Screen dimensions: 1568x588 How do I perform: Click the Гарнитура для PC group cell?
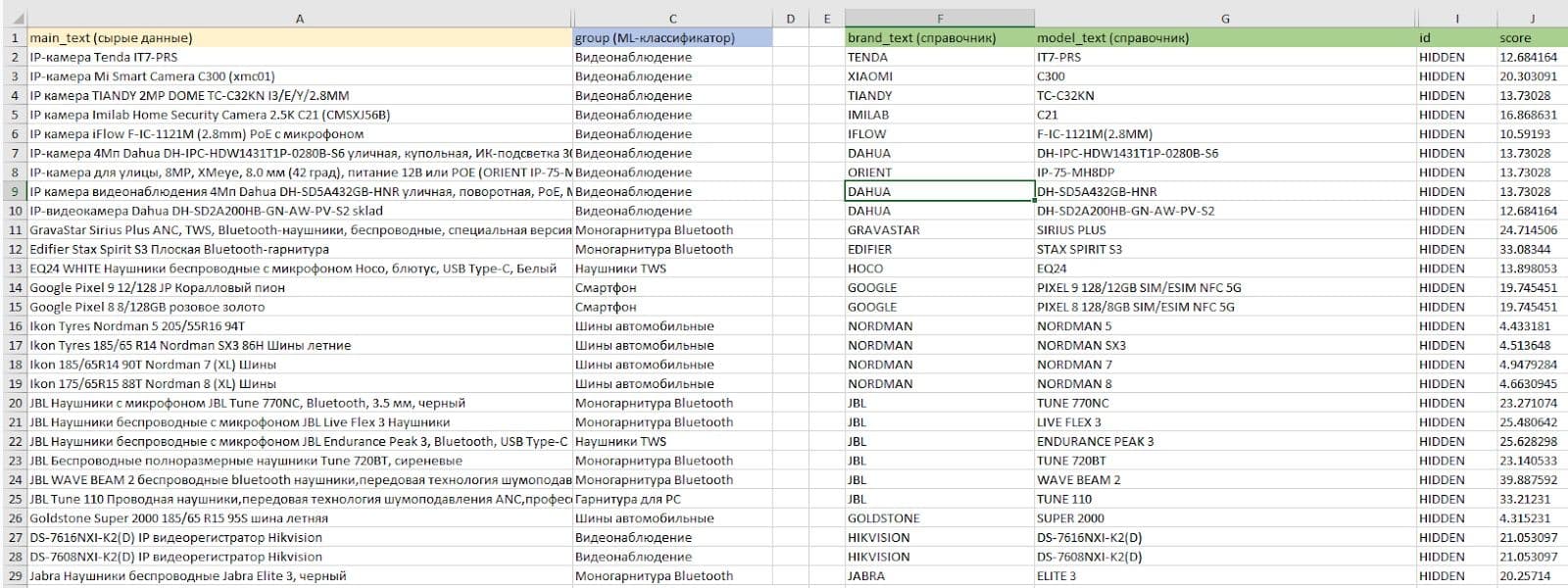pyautogui.click(x=672, y=499)
